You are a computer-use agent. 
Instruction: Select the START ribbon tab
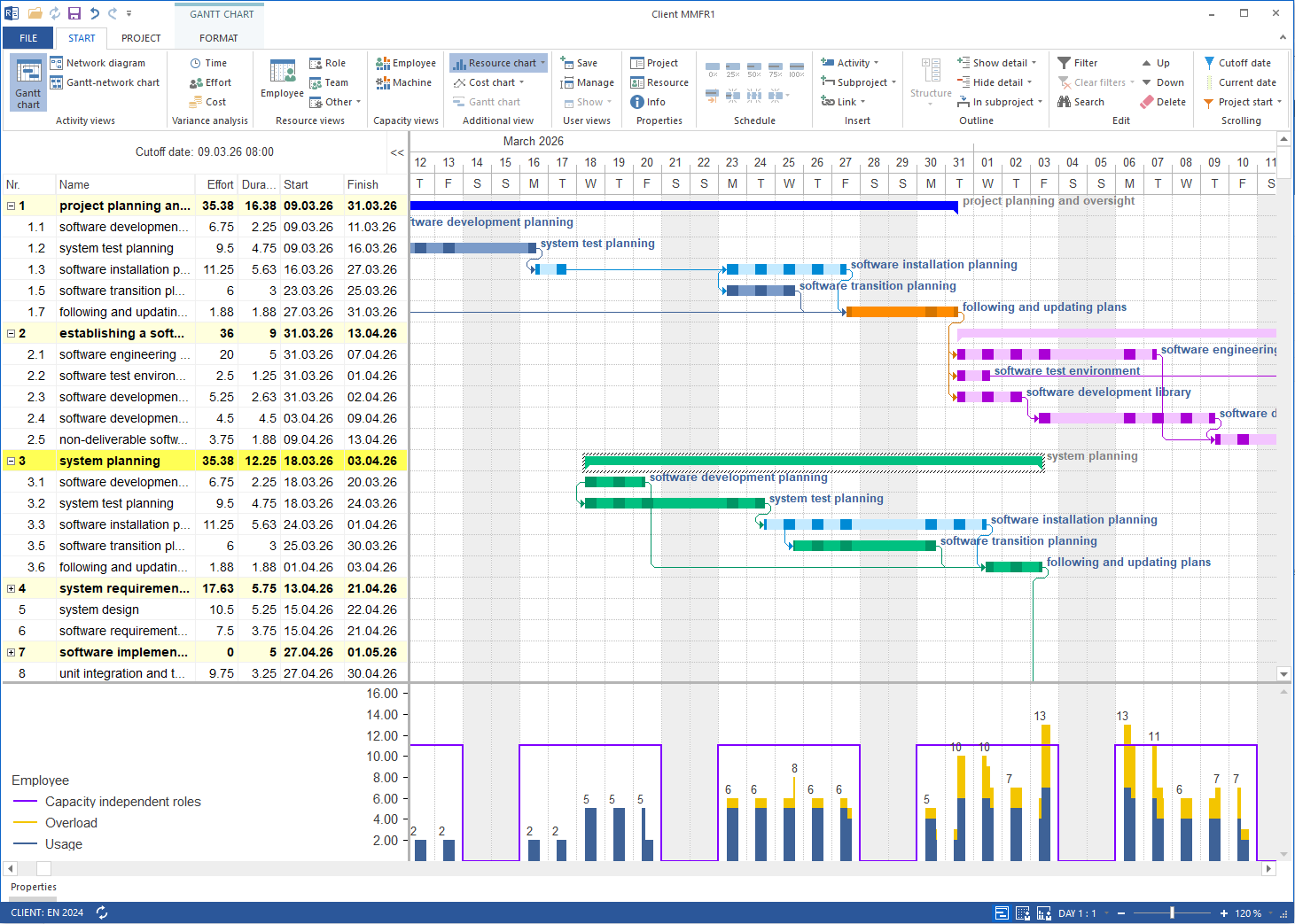[82, 38]
